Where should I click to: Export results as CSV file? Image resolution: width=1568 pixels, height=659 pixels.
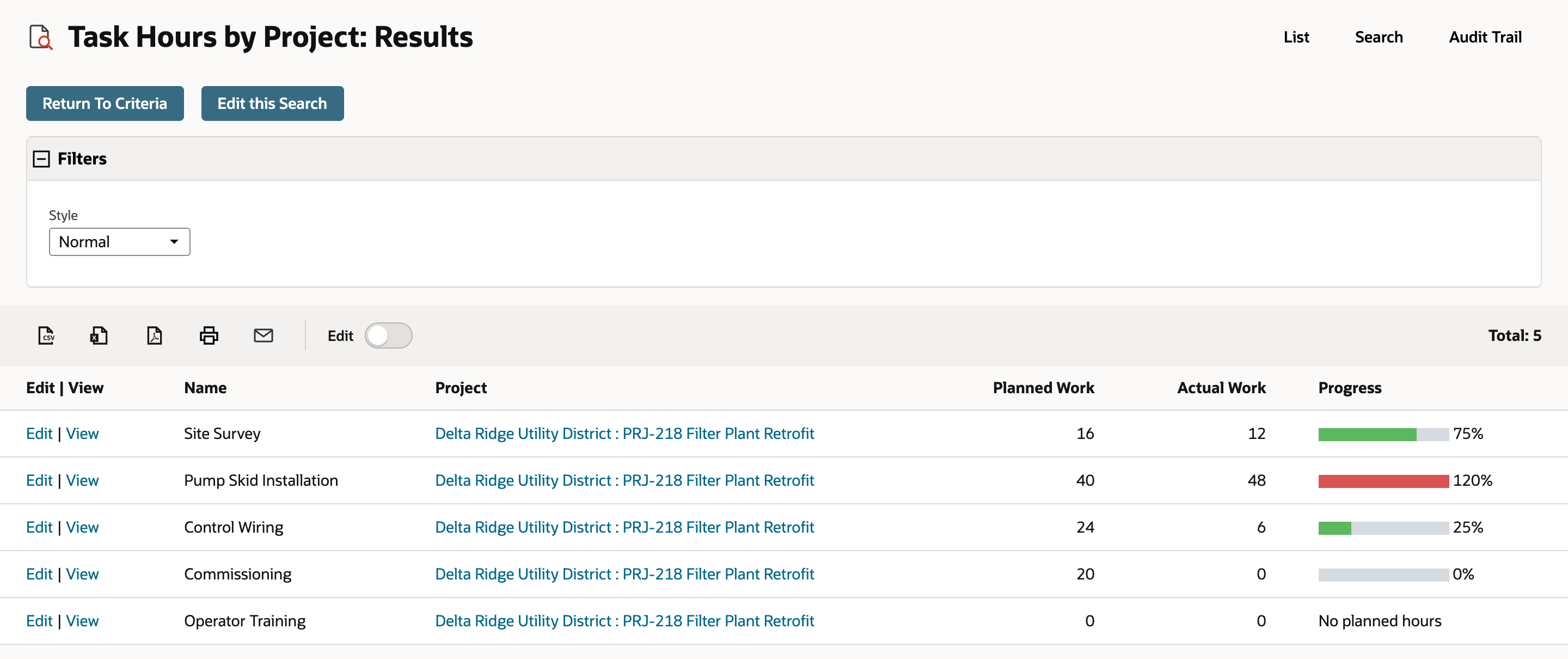click(x=46, y=335)
